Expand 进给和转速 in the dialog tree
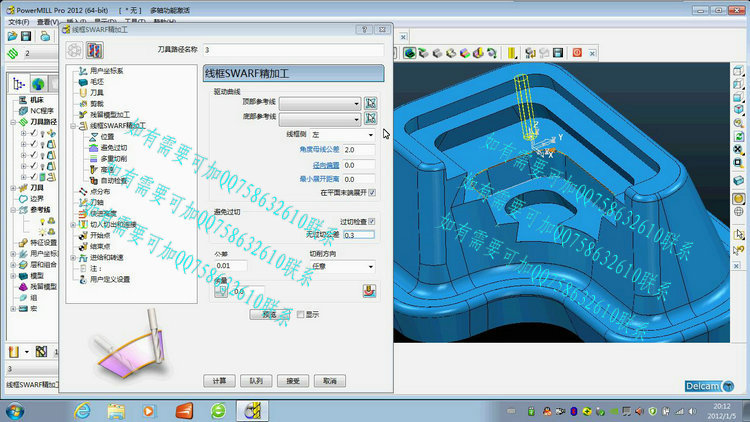 [73, 258]
